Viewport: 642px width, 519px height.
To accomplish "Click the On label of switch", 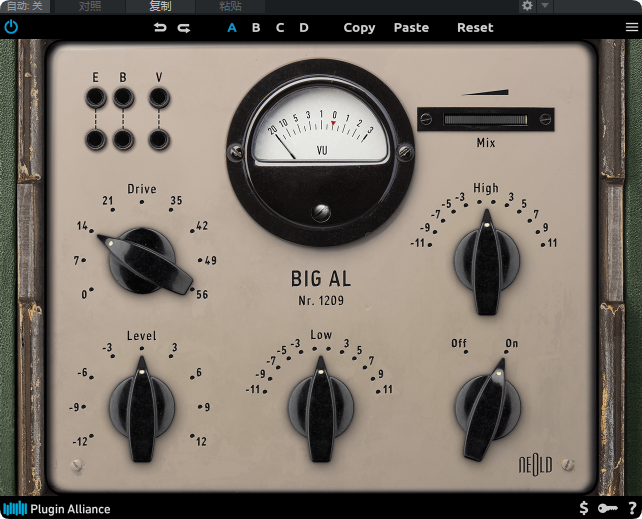I will (511, 343).
